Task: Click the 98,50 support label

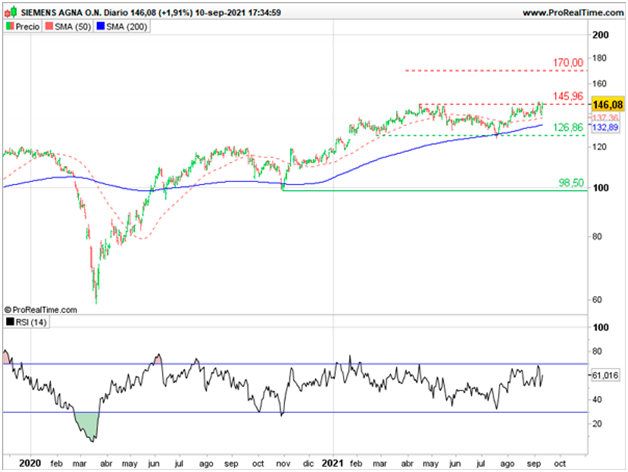Action: point(571,183)
